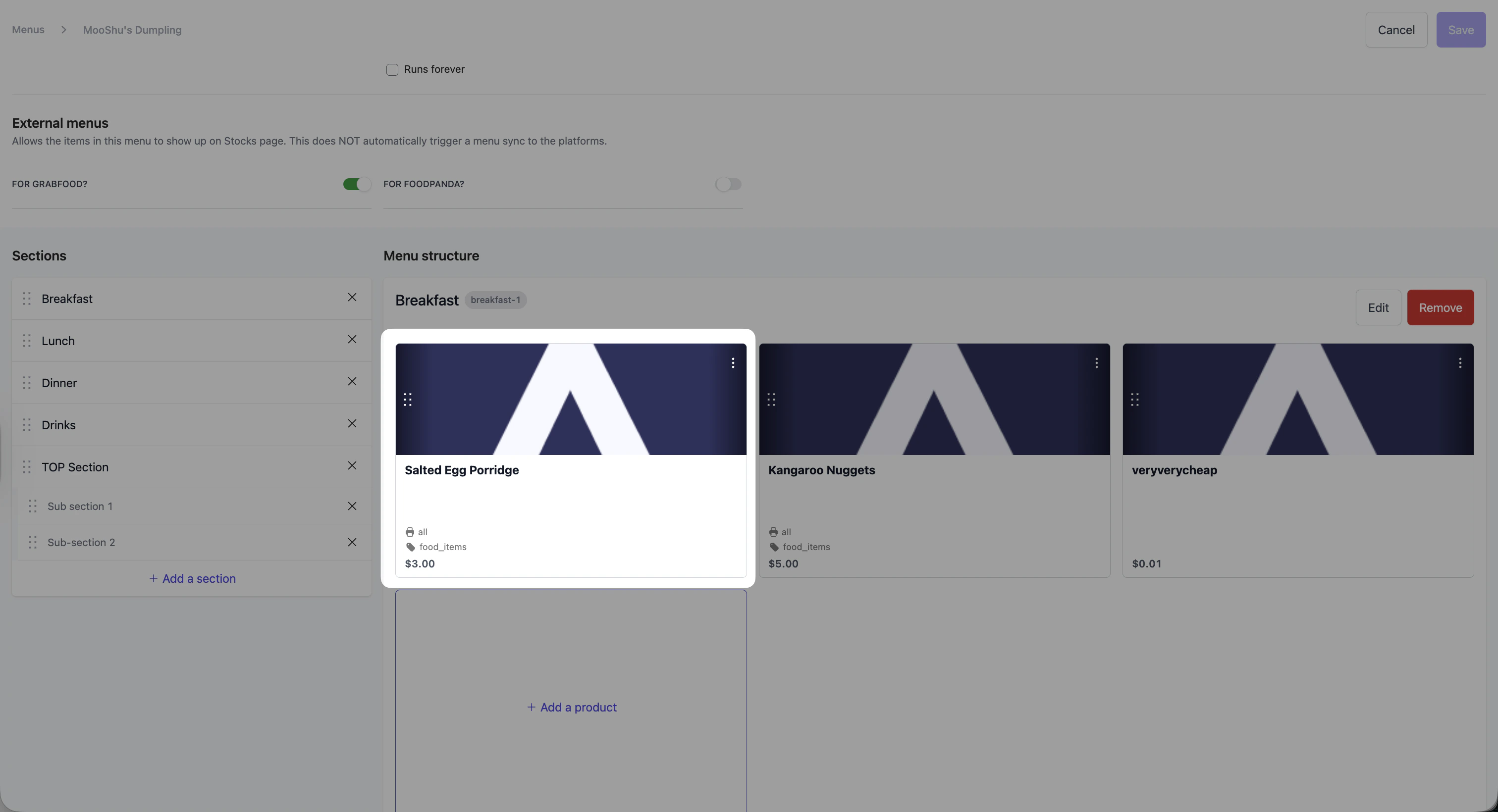The height and width of the screenshot is (812, 1498).
Task: Click drag handle beside TOP Section row
Action: pos(27,467)
